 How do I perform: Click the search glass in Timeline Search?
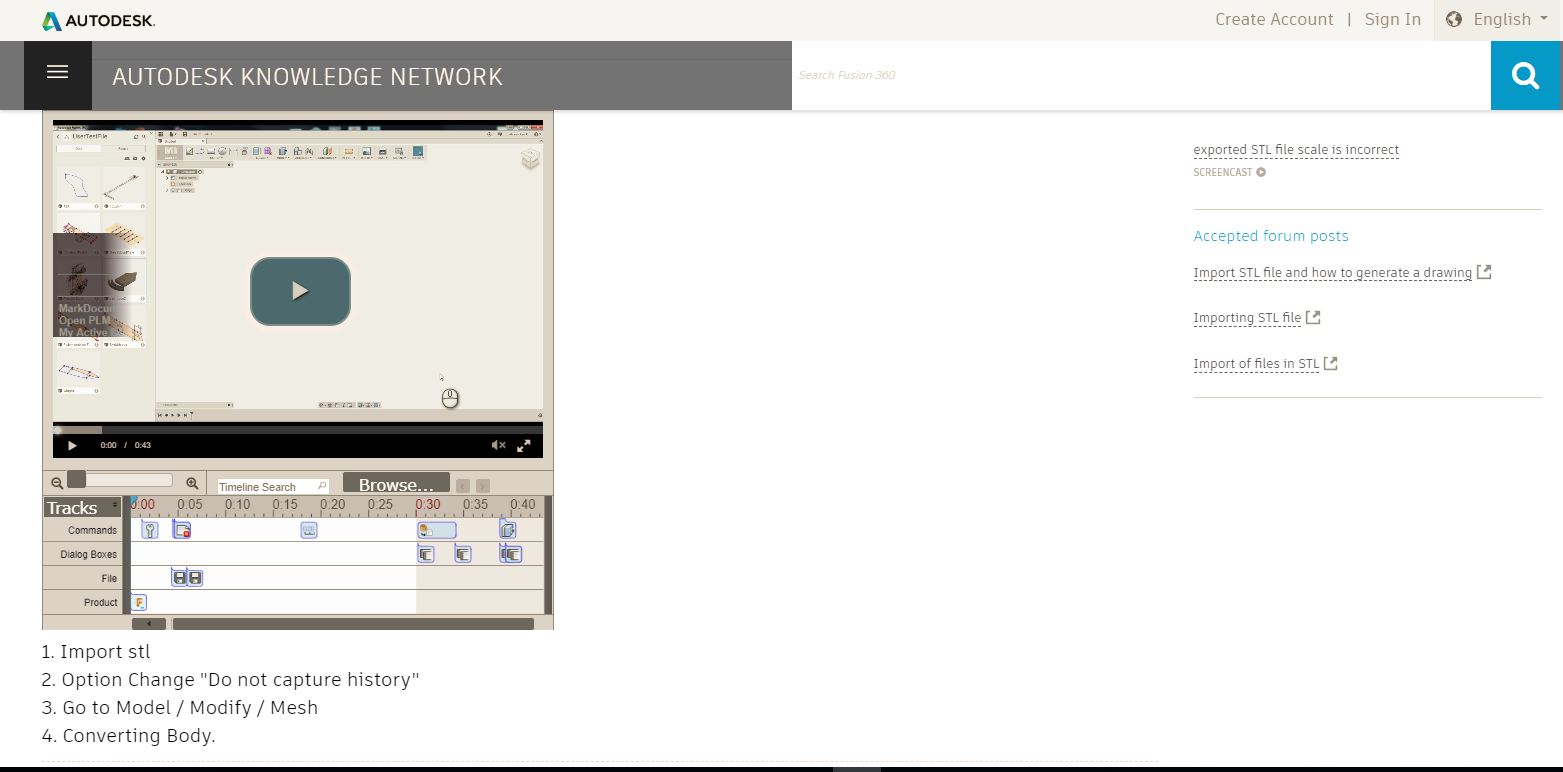(x=322, y=486)
